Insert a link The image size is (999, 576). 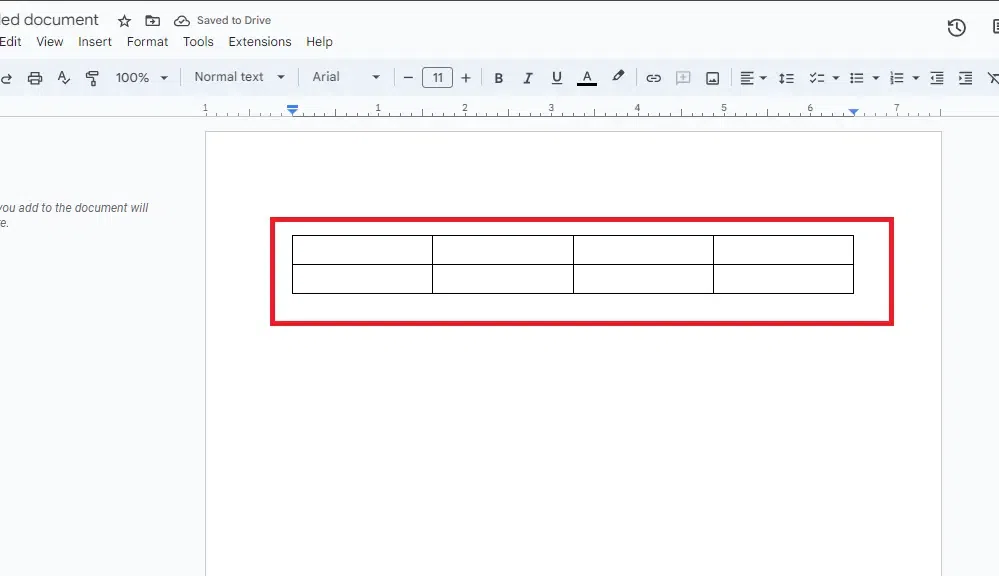tap(653, 78)
